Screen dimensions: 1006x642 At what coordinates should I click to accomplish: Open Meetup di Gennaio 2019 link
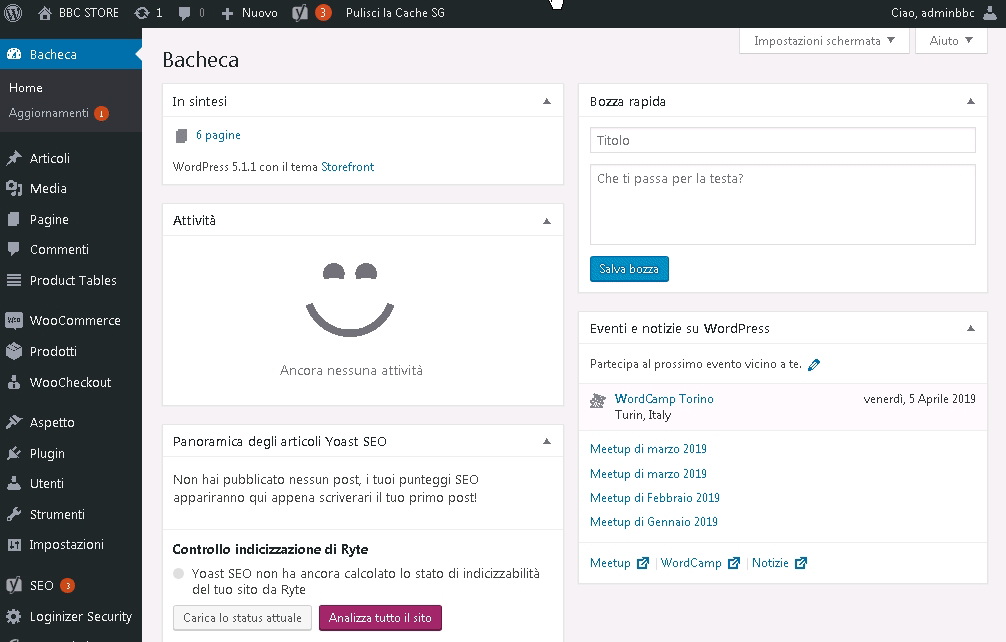653,522
